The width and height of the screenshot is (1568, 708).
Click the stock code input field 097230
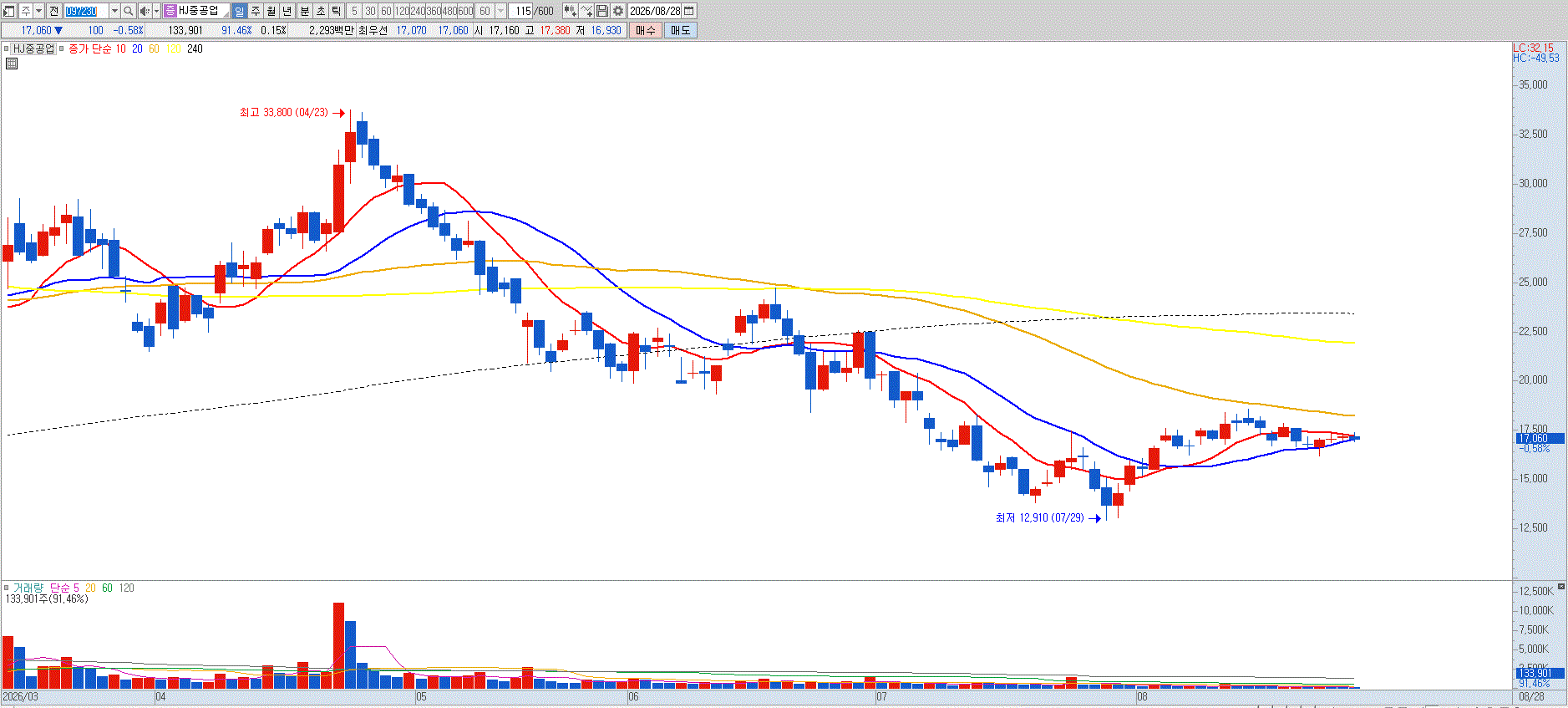pyautogui.click(x=87, y=11)
